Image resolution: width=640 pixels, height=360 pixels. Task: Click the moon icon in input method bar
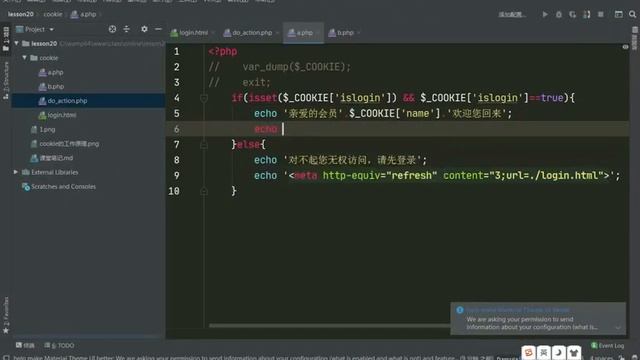click(558, 352)
